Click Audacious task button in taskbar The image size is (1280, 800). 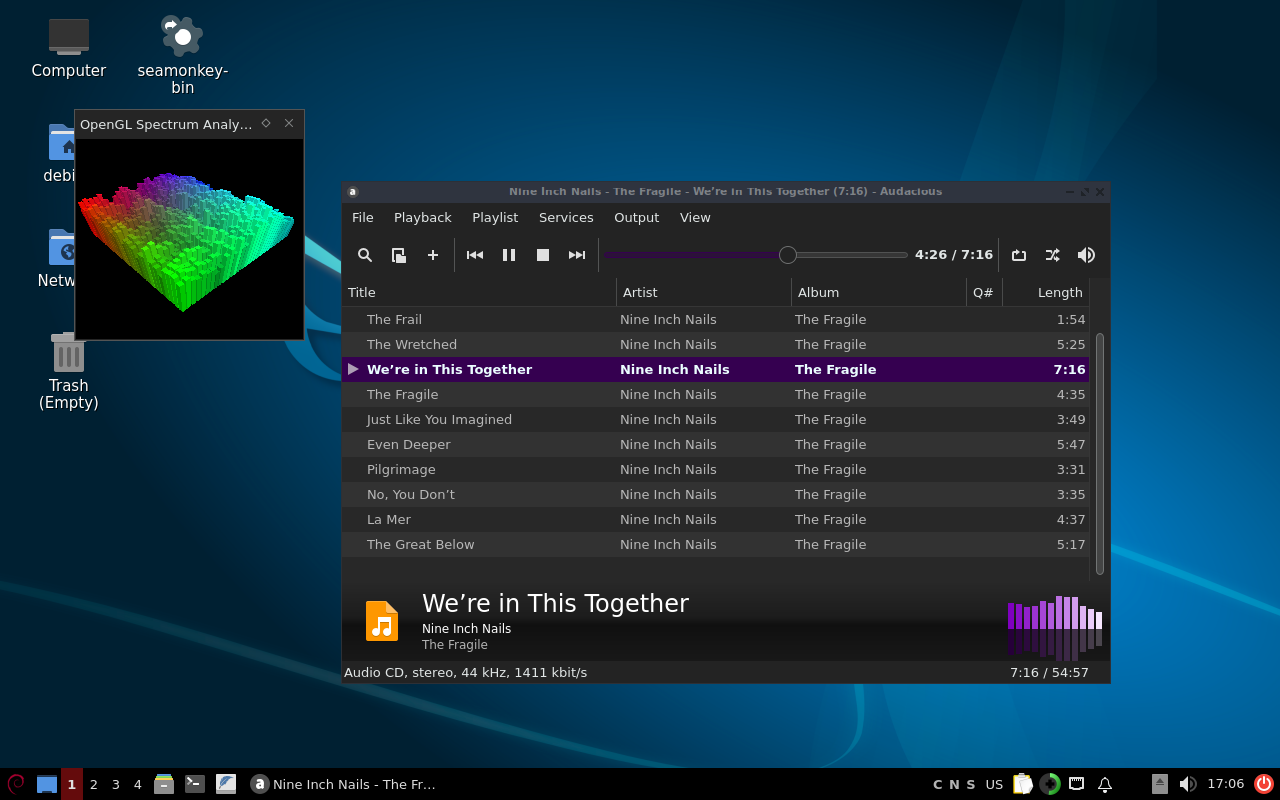click(344, 784)
